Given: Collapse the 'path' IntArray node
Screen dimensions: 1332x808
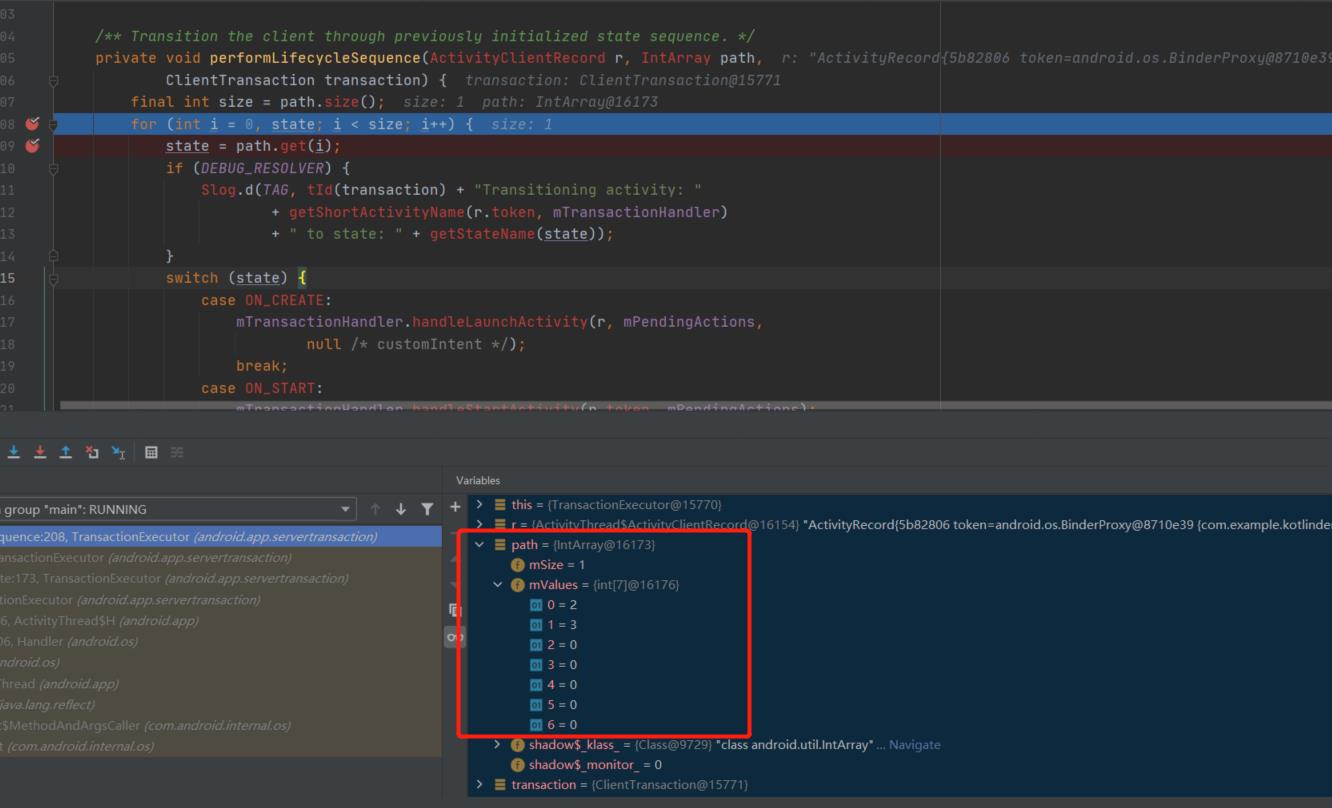Looking at the screenshot, I should coord(480,545).
